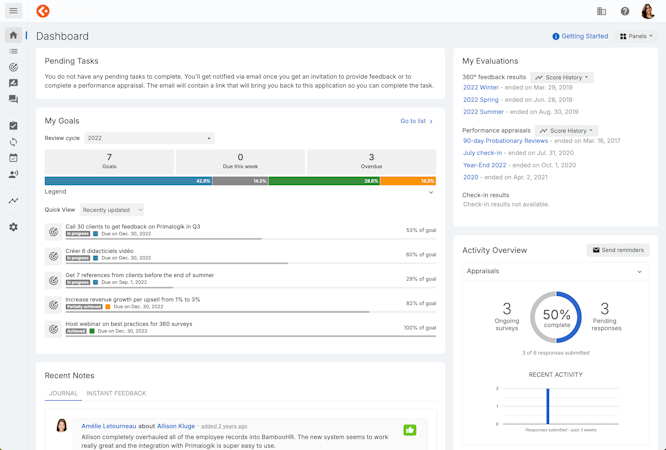Viewport: 666px width, 450px height.
Task: Open the Review cycle 2022 dropdown
Action: [x=149, y=138]
